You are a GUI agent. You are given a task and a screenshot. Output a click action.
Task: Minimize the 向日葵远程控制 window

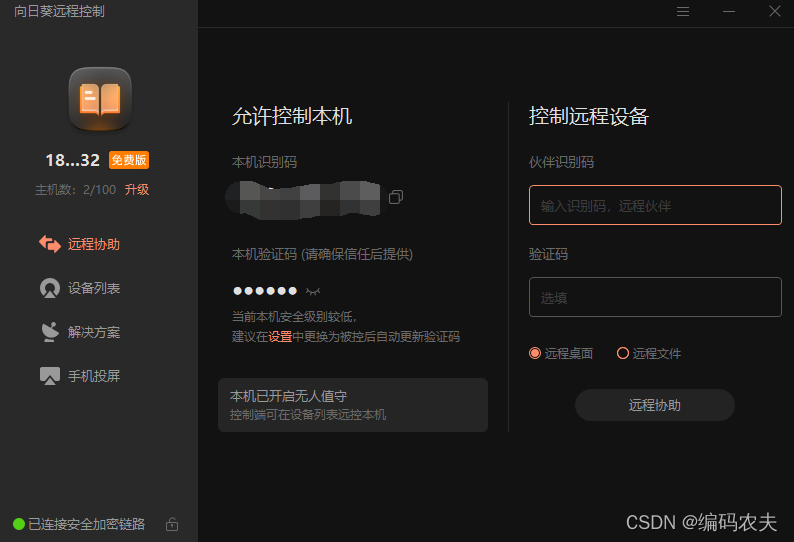(729, 12)
